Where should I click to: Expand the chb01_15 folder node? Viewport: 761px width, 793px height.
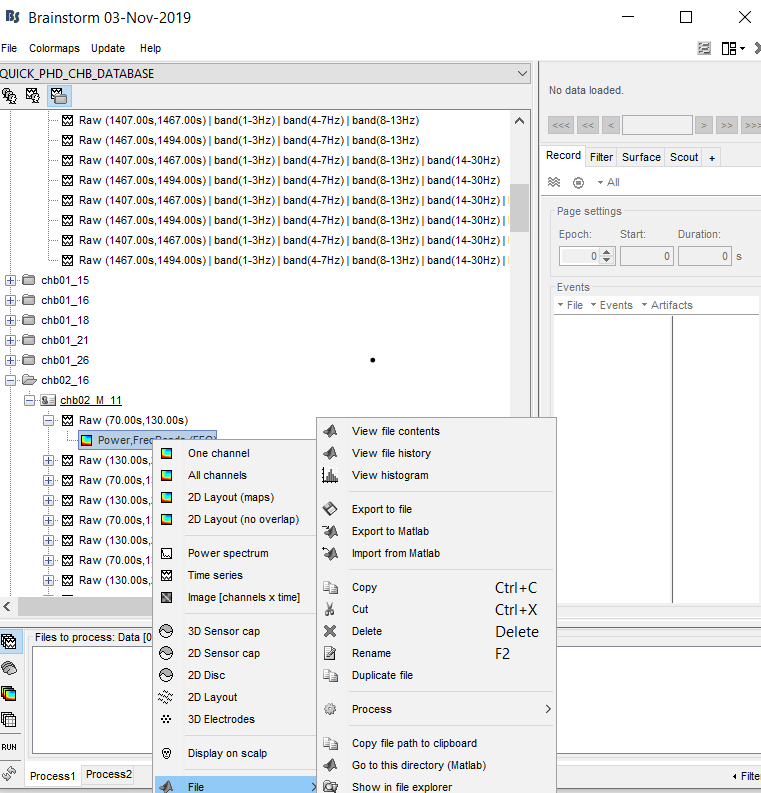(11, 280)
